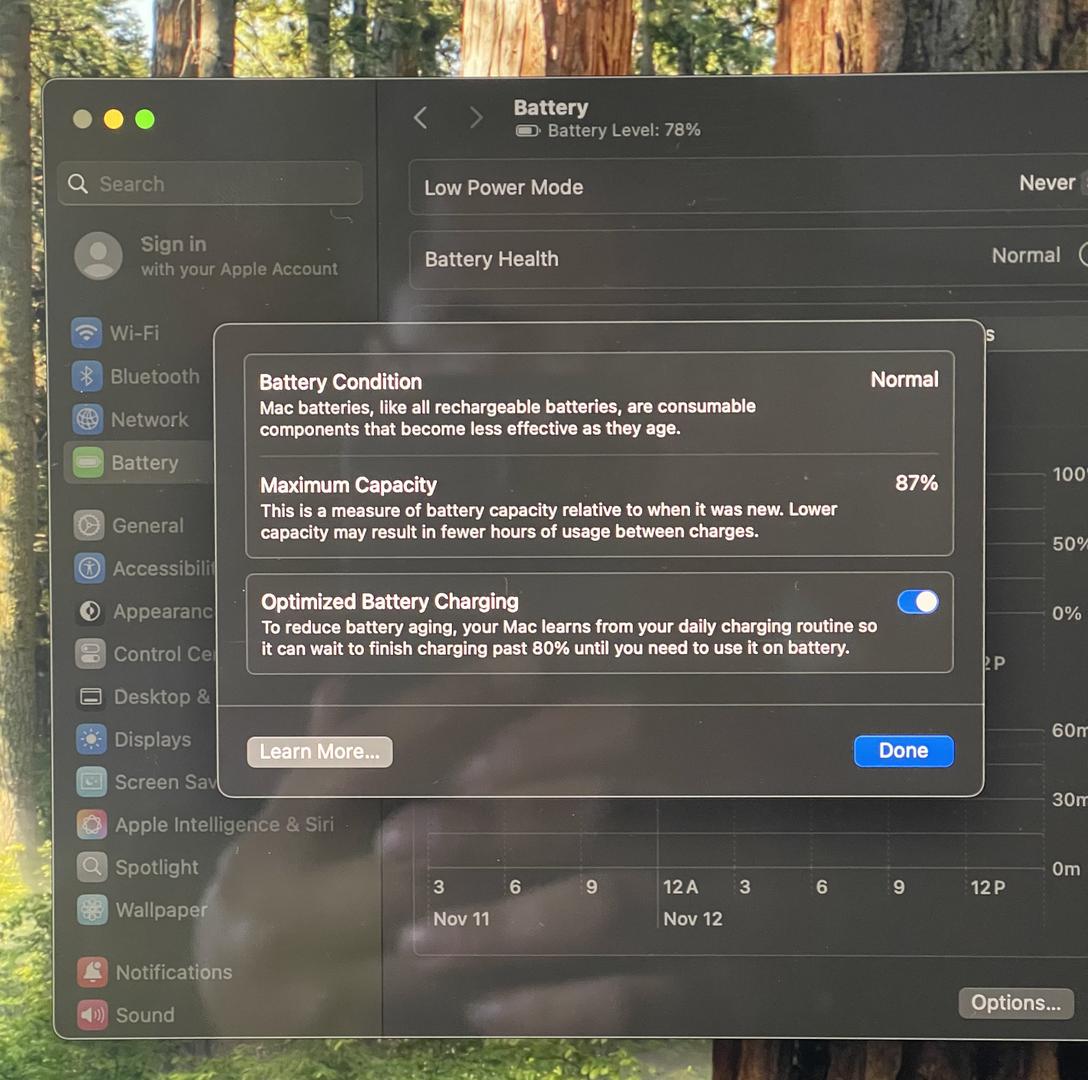
Task: Click the Search input field
Action: click(x=210, y=184)
